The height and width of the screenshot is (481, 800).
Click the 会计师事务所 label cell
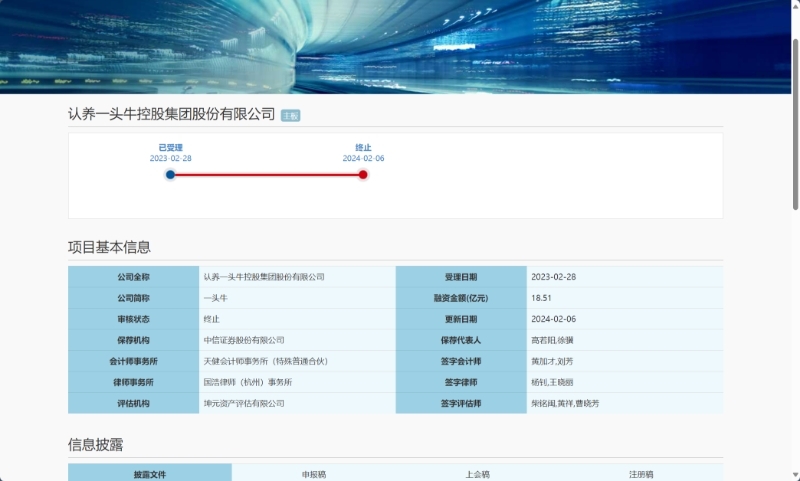(x=133, y=361)
